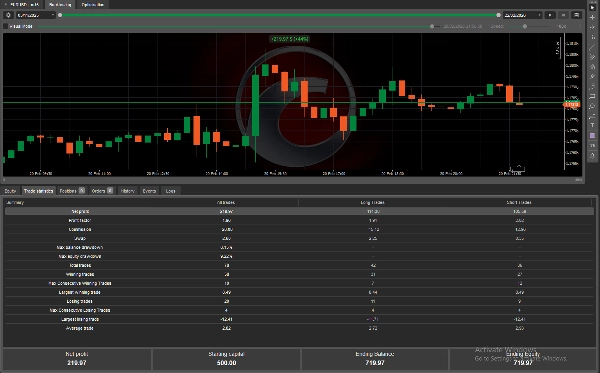Select the Max Consecutive Losing Trades row label
Image resolution: width=600 pixels, height=373 pixels.
click(x=80, y=310)
